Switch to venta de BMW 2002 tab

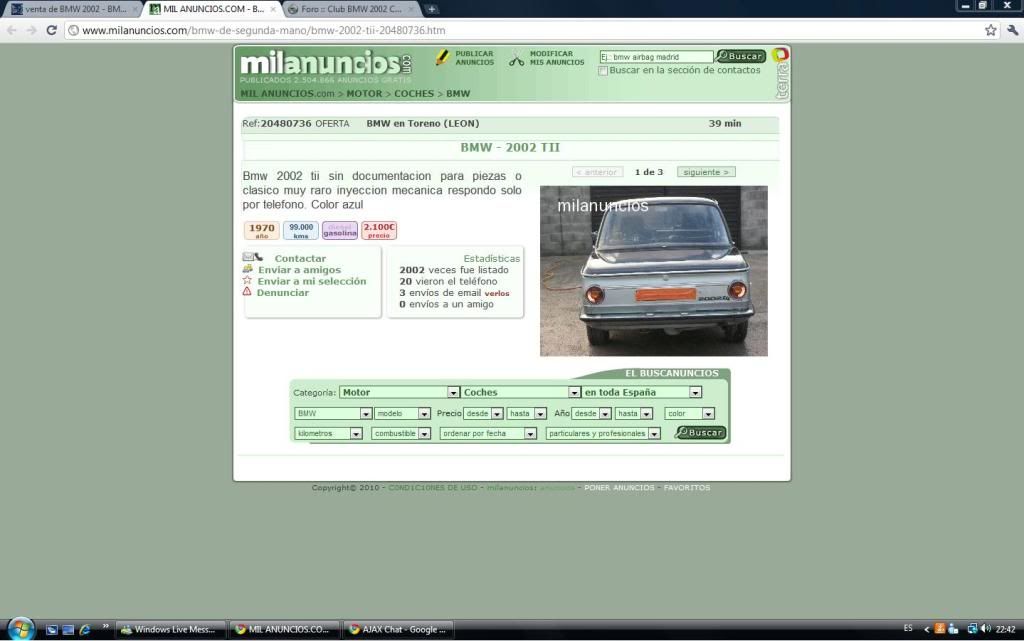click(70, 9)
